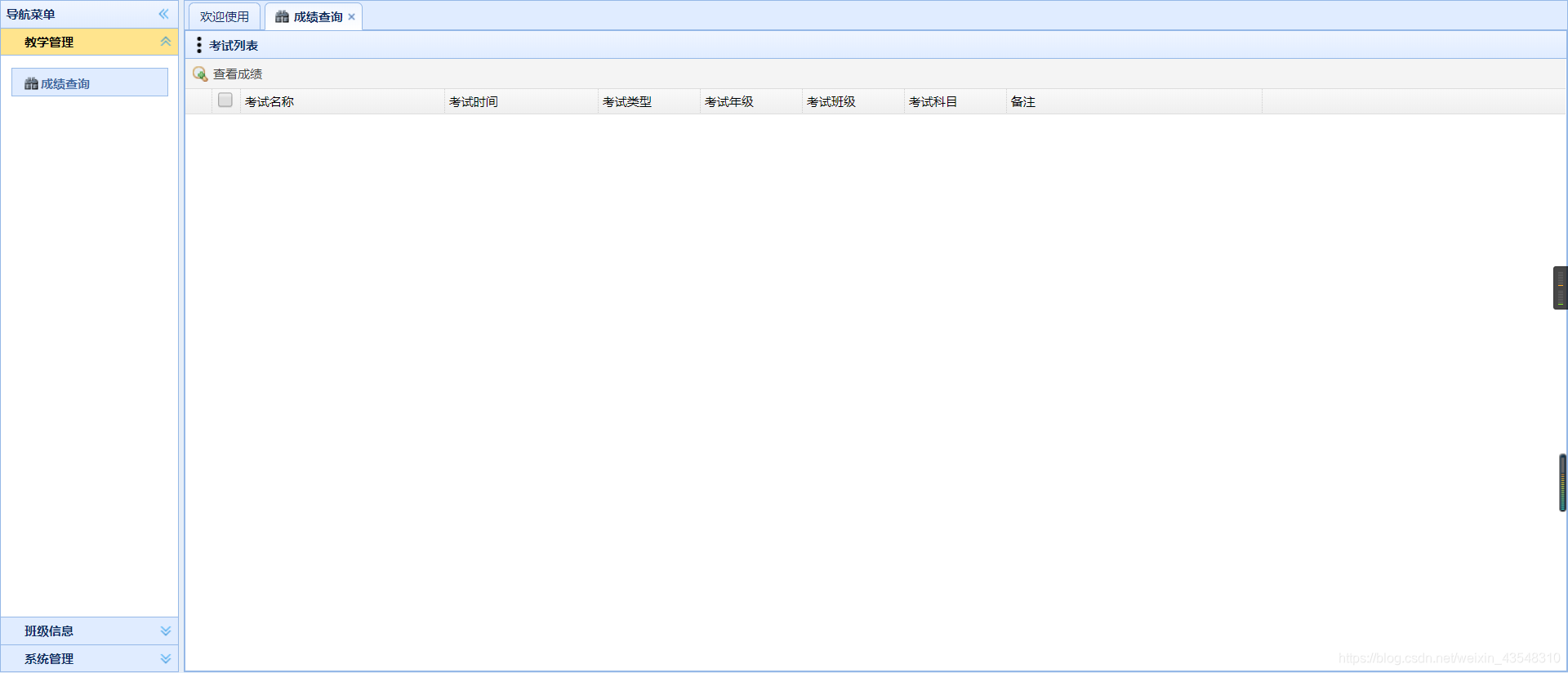Select the 成绩查询 tab

point(314,16)
